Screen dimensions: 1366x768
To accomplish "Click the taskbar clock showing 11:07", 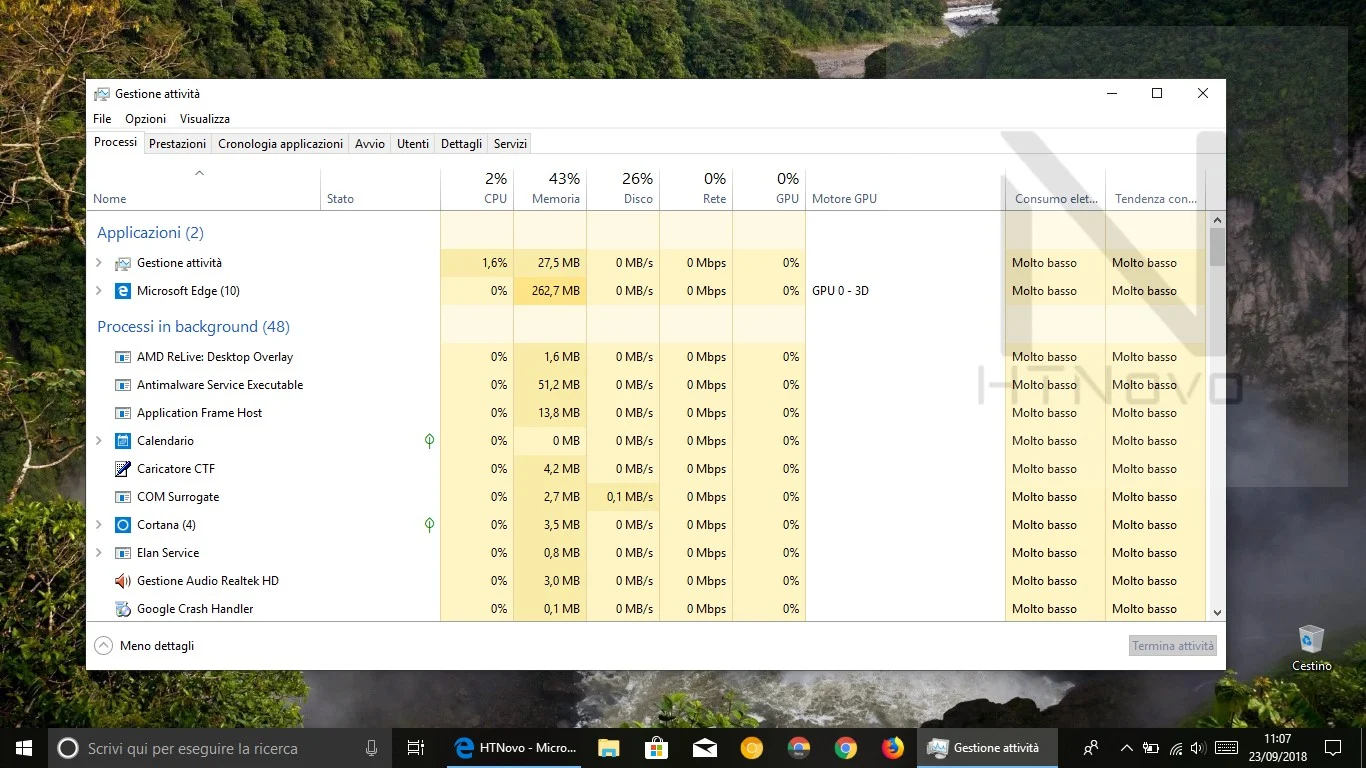I will (1277, 748).
